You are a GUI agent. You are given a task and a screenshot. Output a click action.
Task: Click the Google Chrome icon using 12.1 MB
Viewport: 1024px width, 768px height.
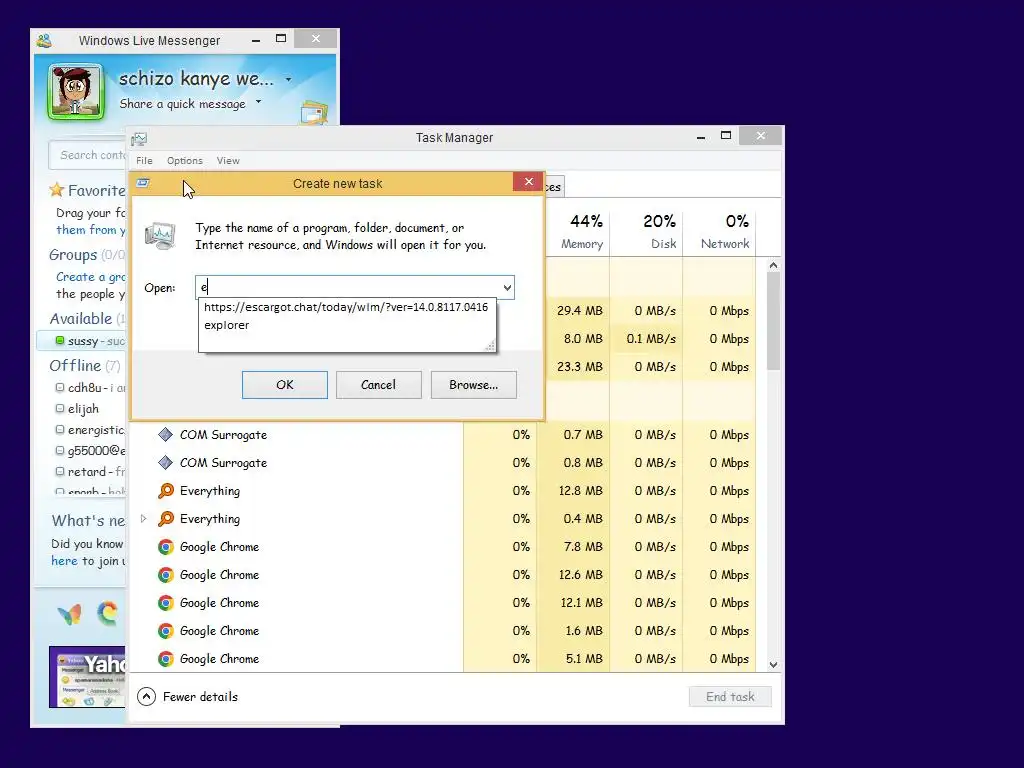tap(166, 603)
